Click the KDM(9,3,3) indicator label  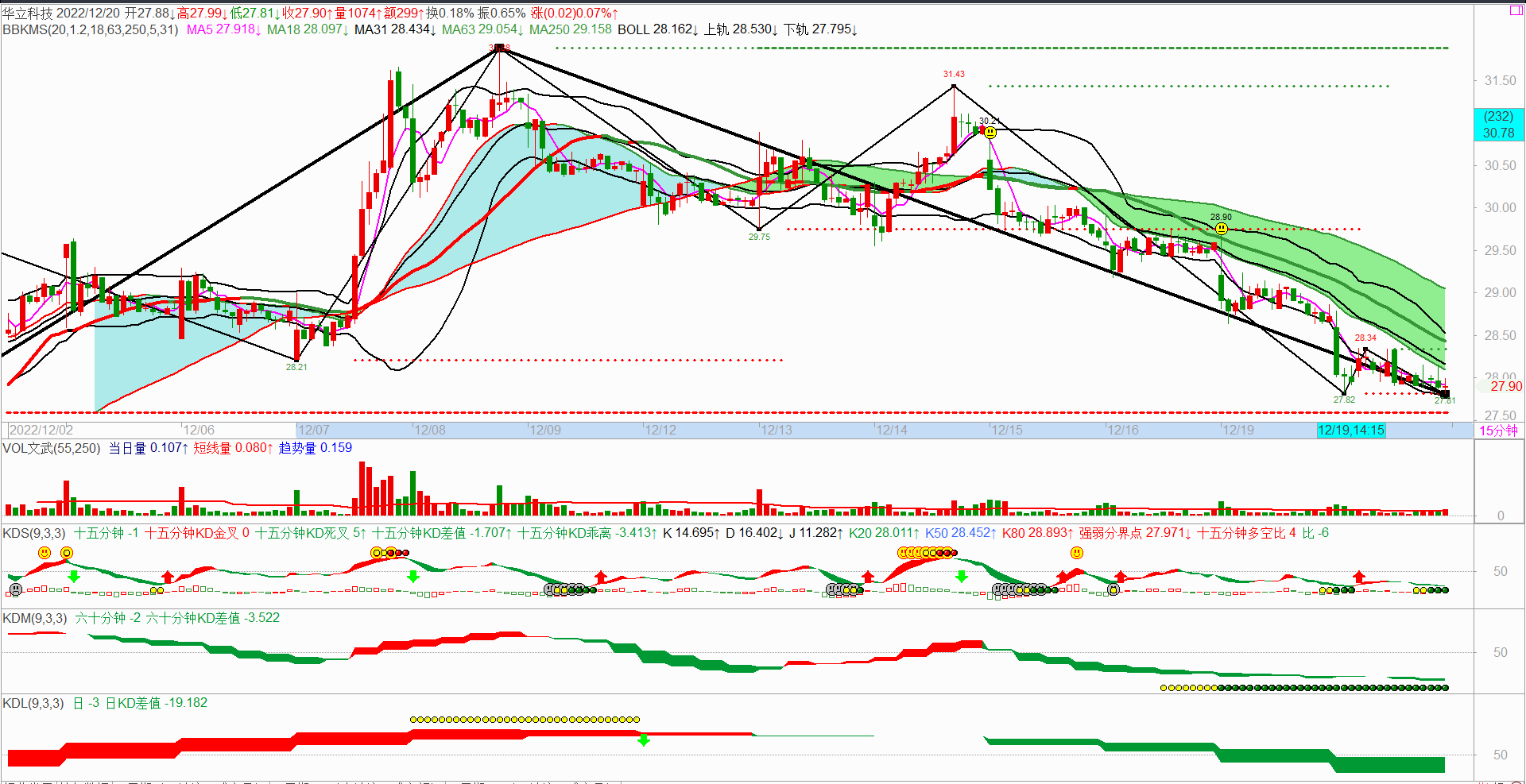point(35,618)
